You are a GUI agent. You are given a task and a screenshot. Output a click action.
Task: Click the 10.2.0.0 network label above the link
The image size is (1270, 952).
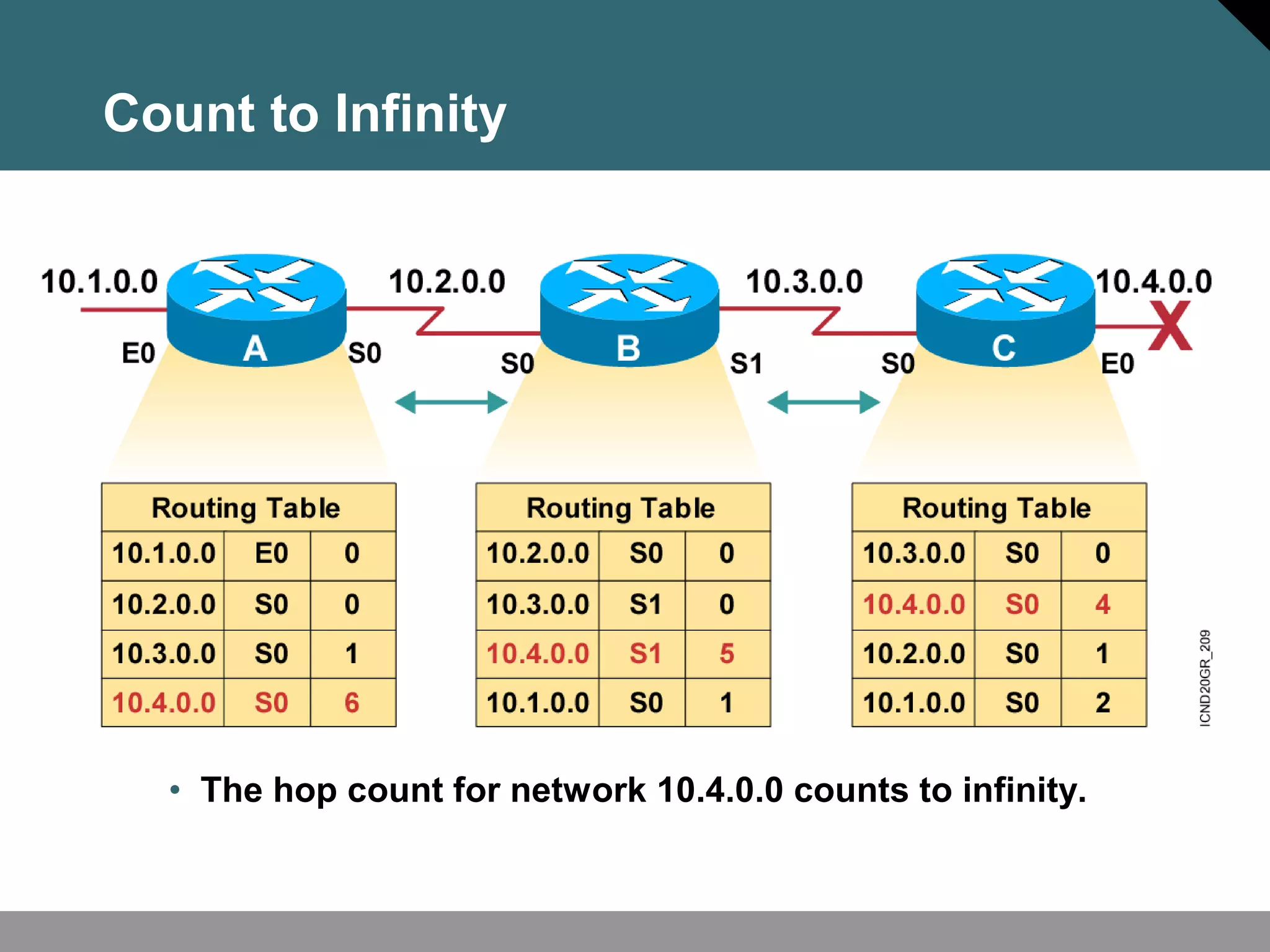[447, 281]
